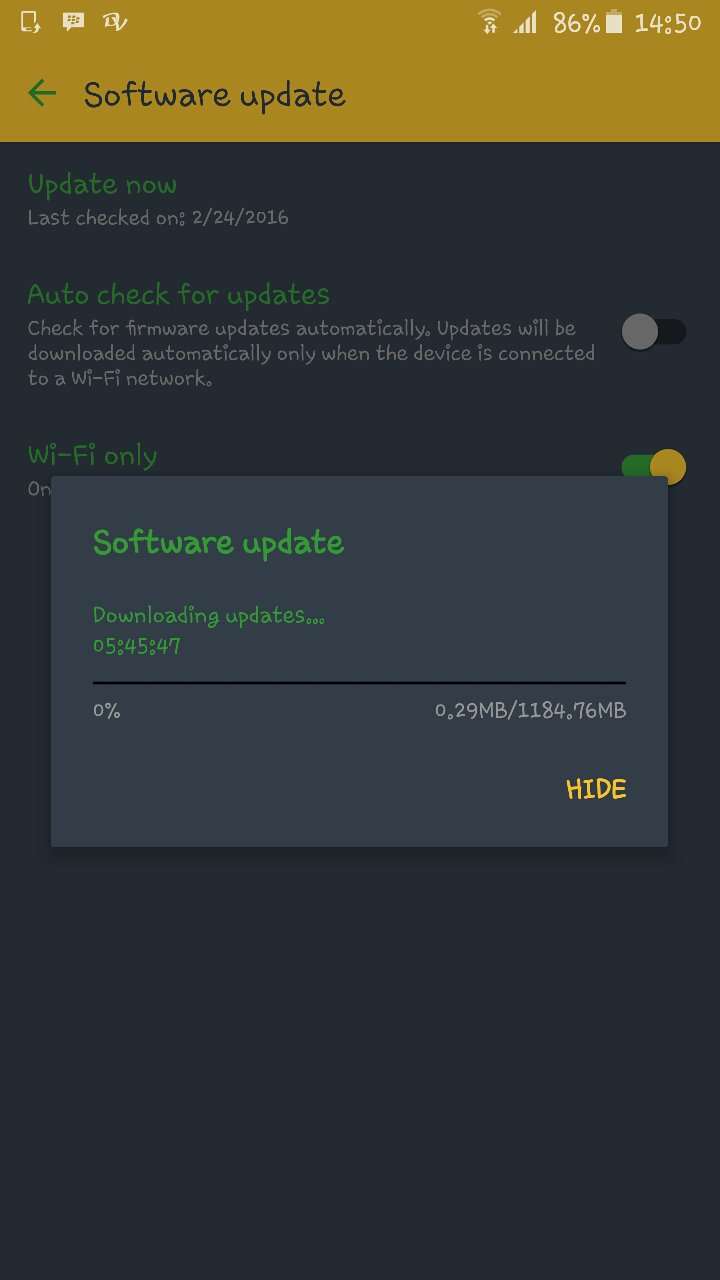
Task: Tap the 14:50 clock in status bar
Action: 668,23
